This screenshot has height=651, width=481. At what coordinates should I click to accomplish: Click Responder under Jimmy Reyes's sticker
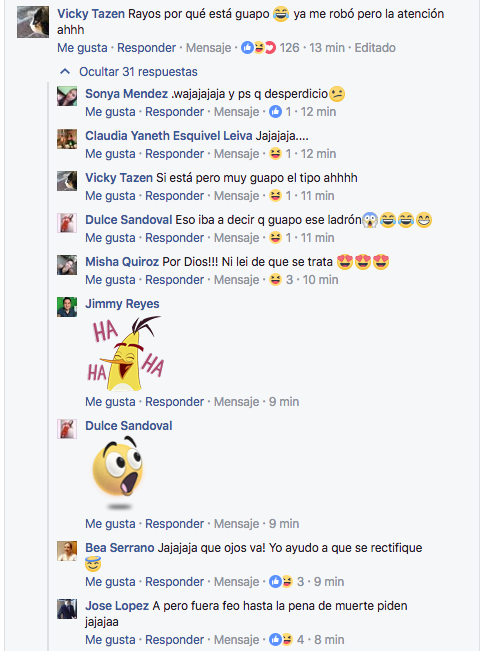tap(174, 402)
